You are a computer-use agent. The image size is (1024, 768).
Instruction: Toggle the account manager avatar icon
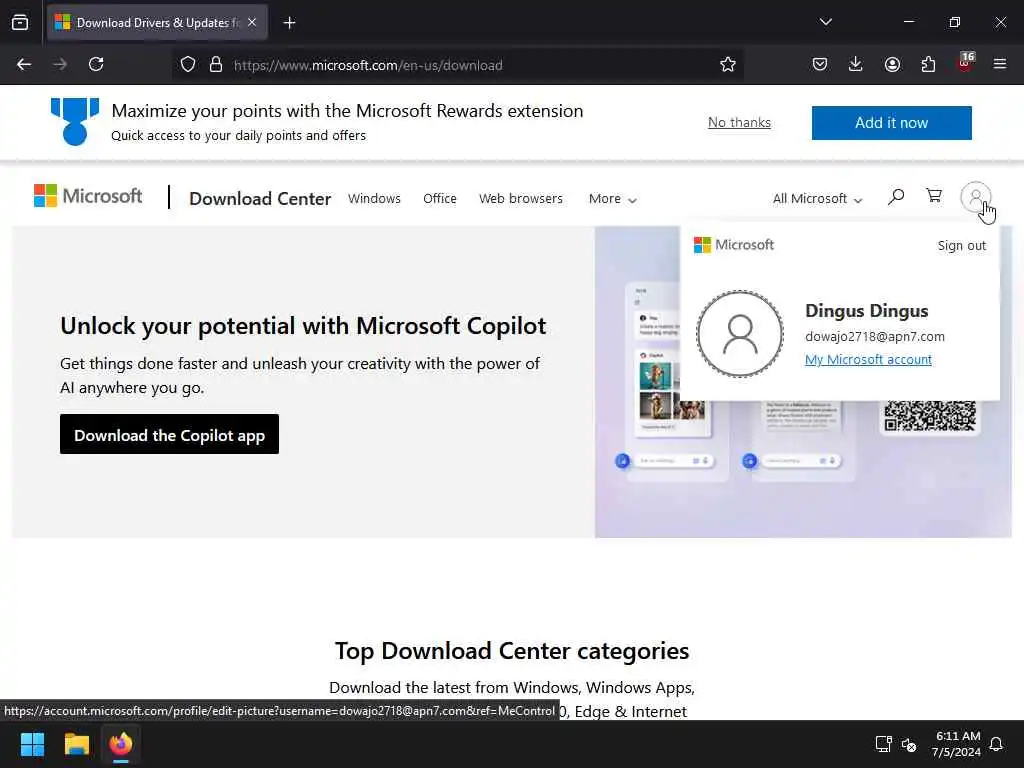[976, 197]
